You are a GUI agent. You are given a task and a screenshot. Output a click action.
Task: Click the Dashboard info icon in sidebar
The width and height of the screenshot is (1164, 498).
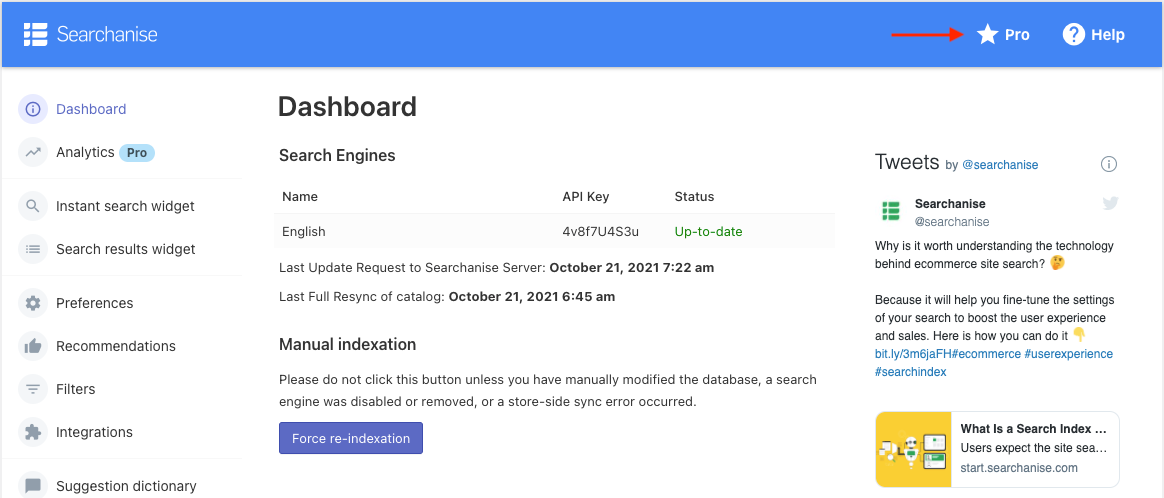tap(33, 109)
